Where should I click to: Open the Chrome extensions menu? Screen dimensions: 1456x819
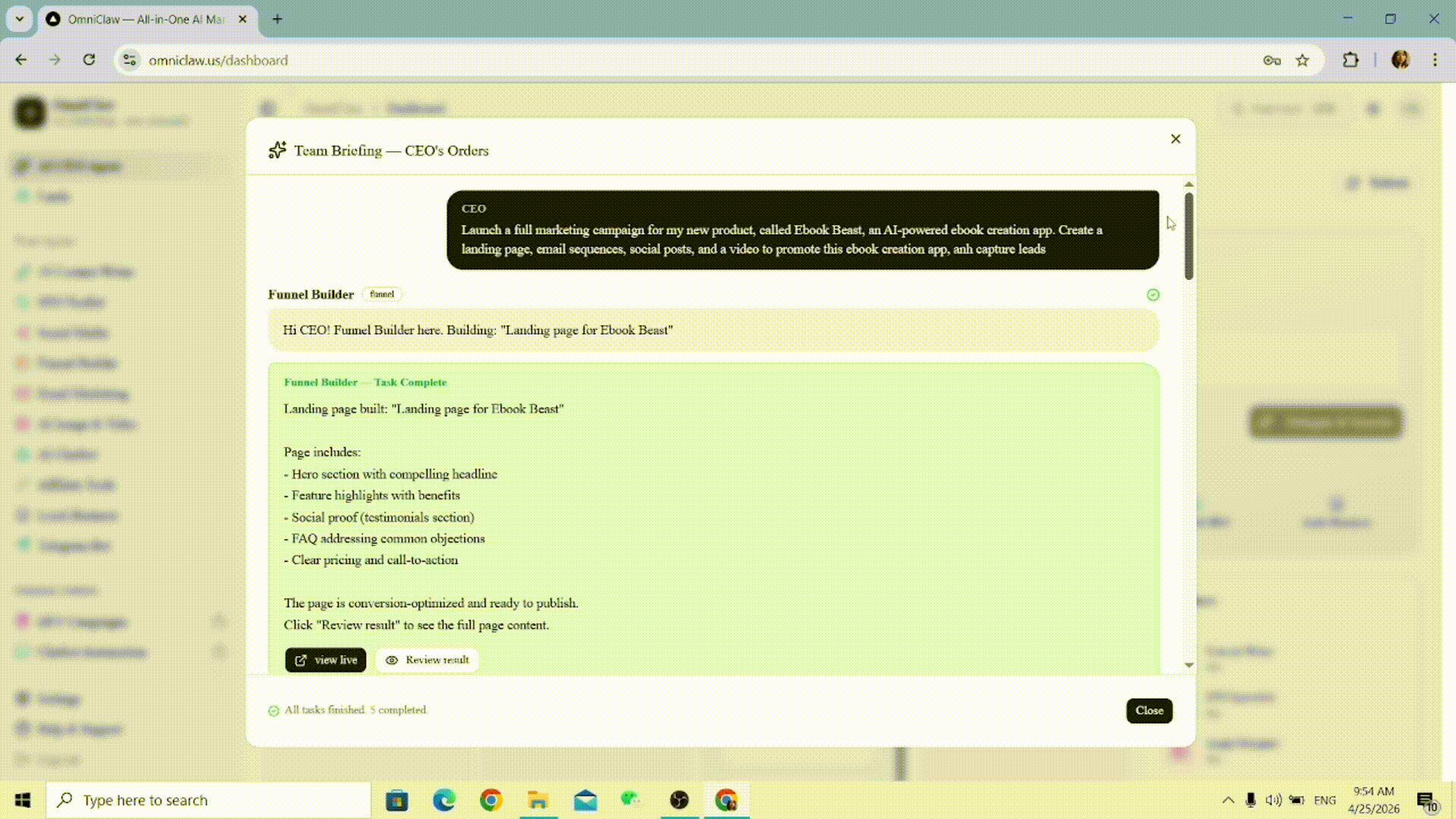[x=1351, y=60]
